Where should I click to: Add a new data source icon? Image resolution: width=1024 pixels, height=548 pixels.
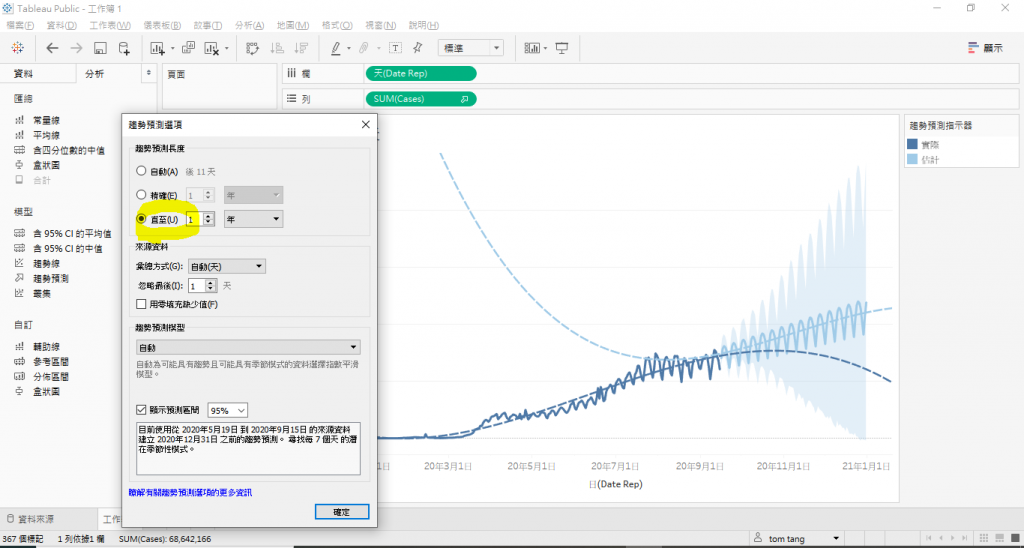pos(123,48)
